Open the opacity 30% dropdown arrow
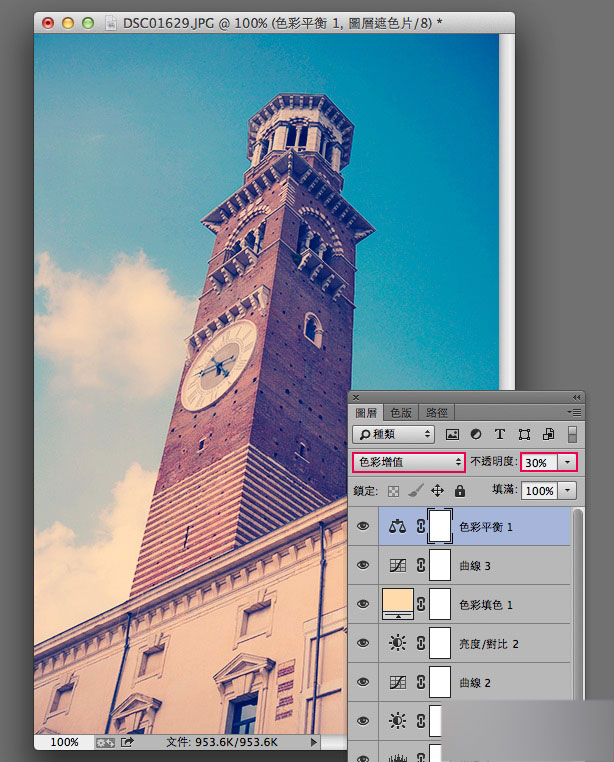The width and height of the screenshot is (614, 762). pos(567,462)
